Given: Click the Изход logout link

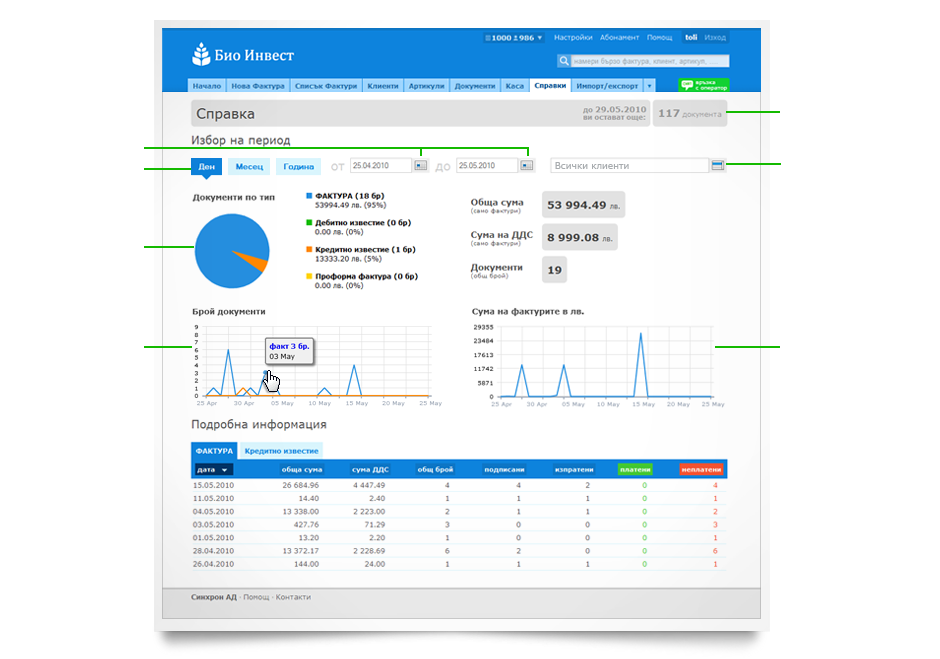Looking at the screenshot, I should tap(715, 38).
